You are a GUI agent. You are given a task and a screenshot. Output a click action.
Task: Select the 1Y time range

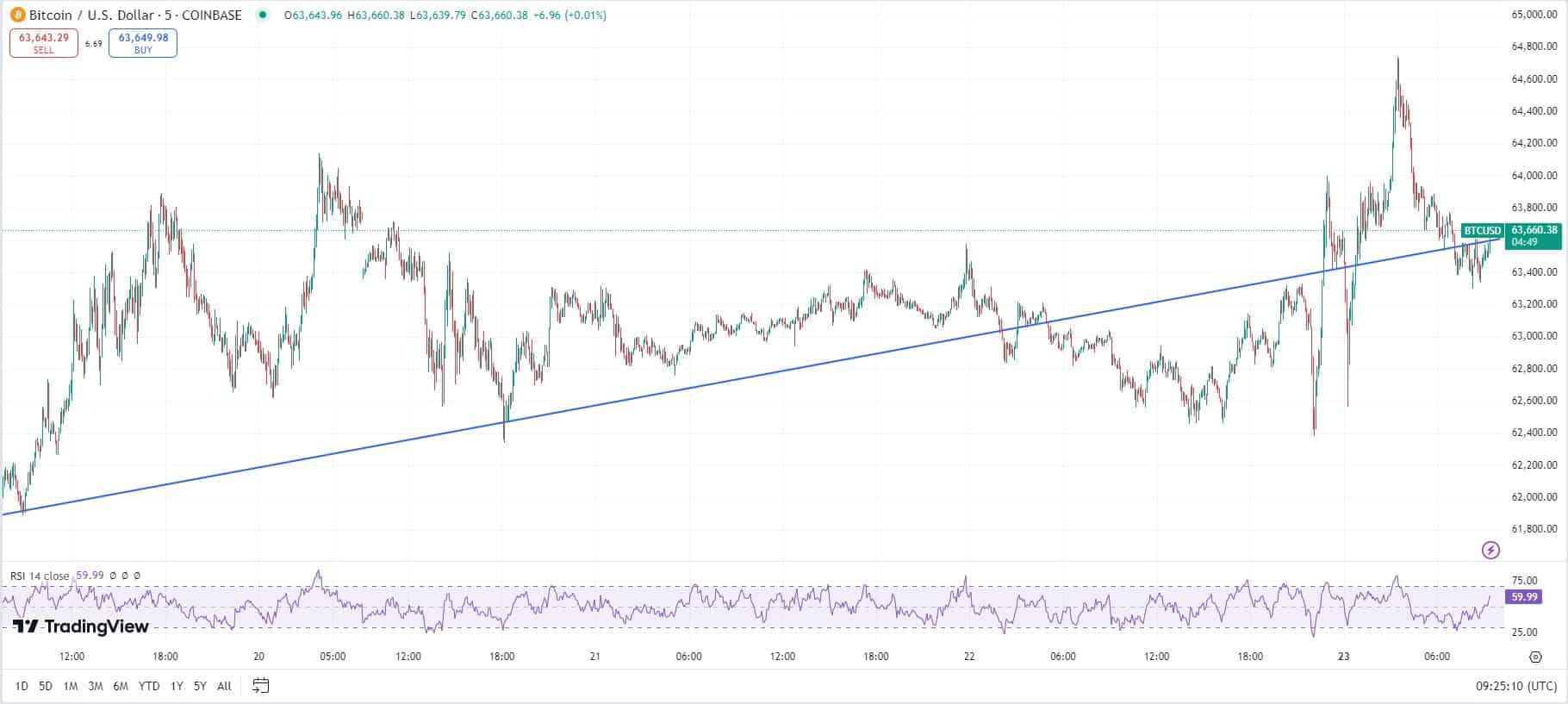[x=177, y=686]
